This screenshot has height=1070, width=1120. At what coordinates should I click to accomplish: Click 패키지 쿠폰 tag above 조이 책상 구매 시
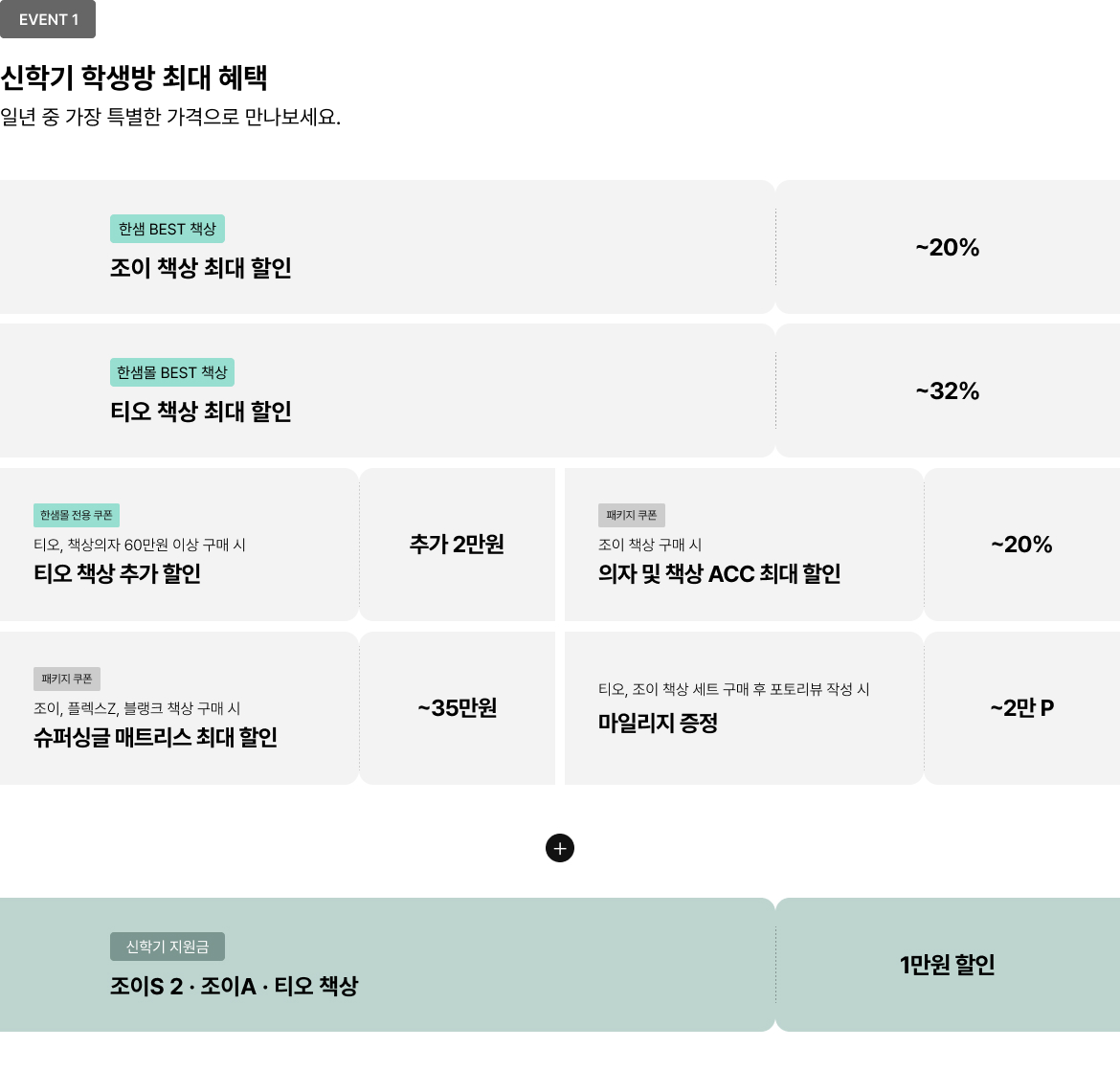coord(632,515)
